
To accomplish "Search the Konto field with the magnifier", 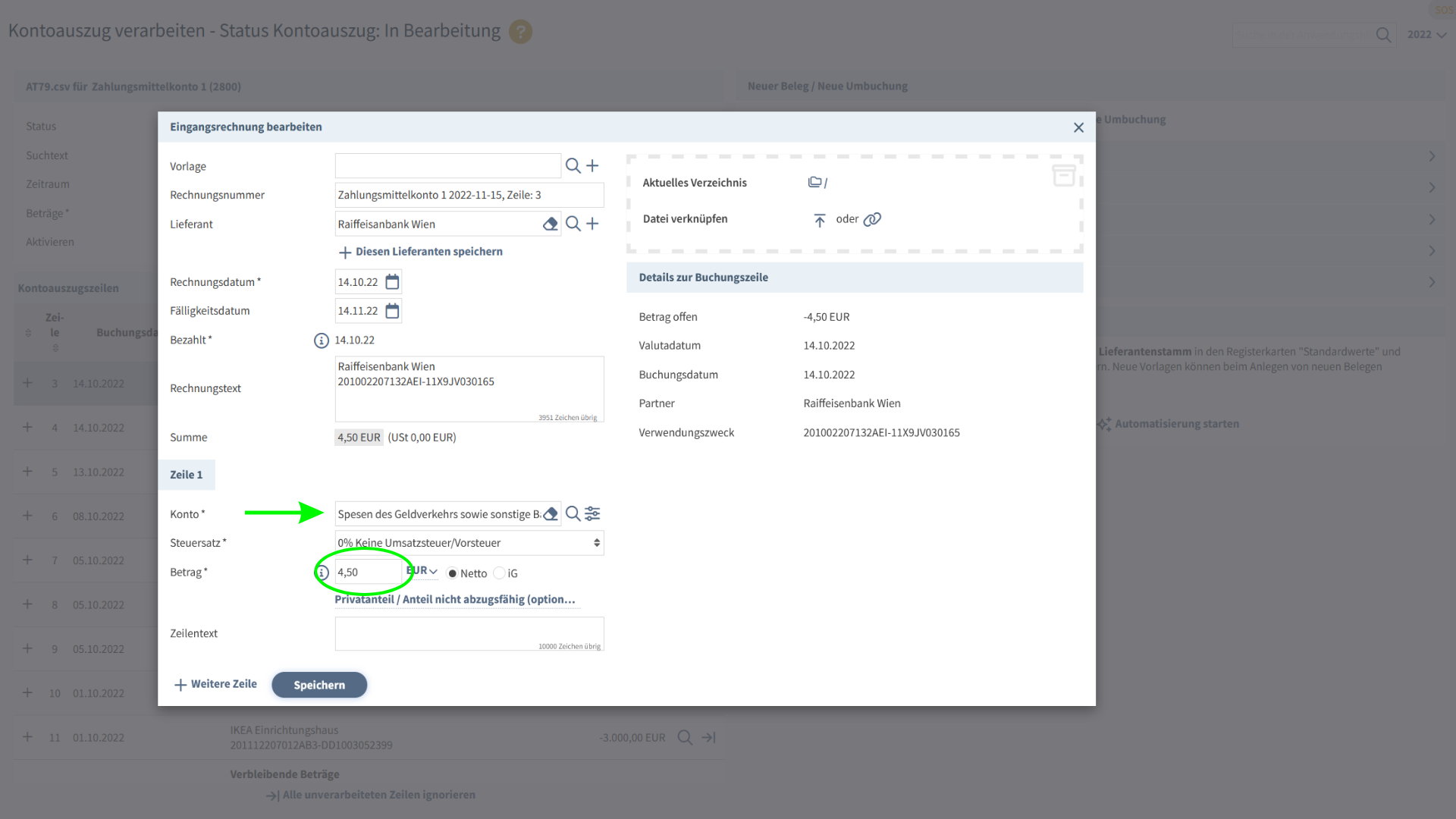I will pos(573,514).
